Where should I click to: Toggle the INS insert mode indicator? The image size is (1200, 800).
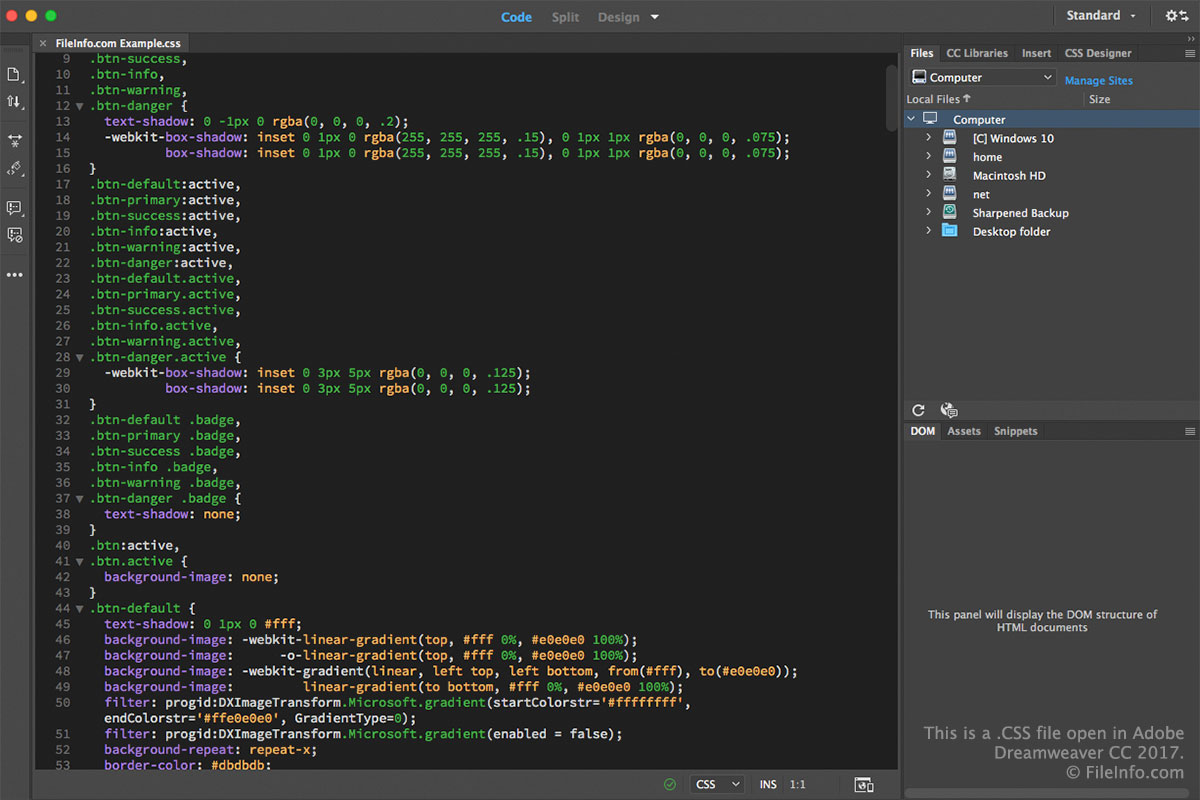tap(767, 785)
